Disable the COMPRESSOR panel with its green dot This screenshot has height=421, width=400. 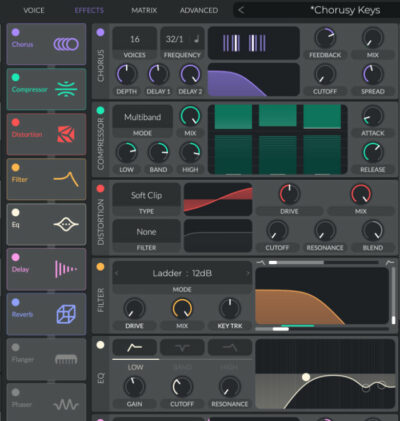click(100, 110)
